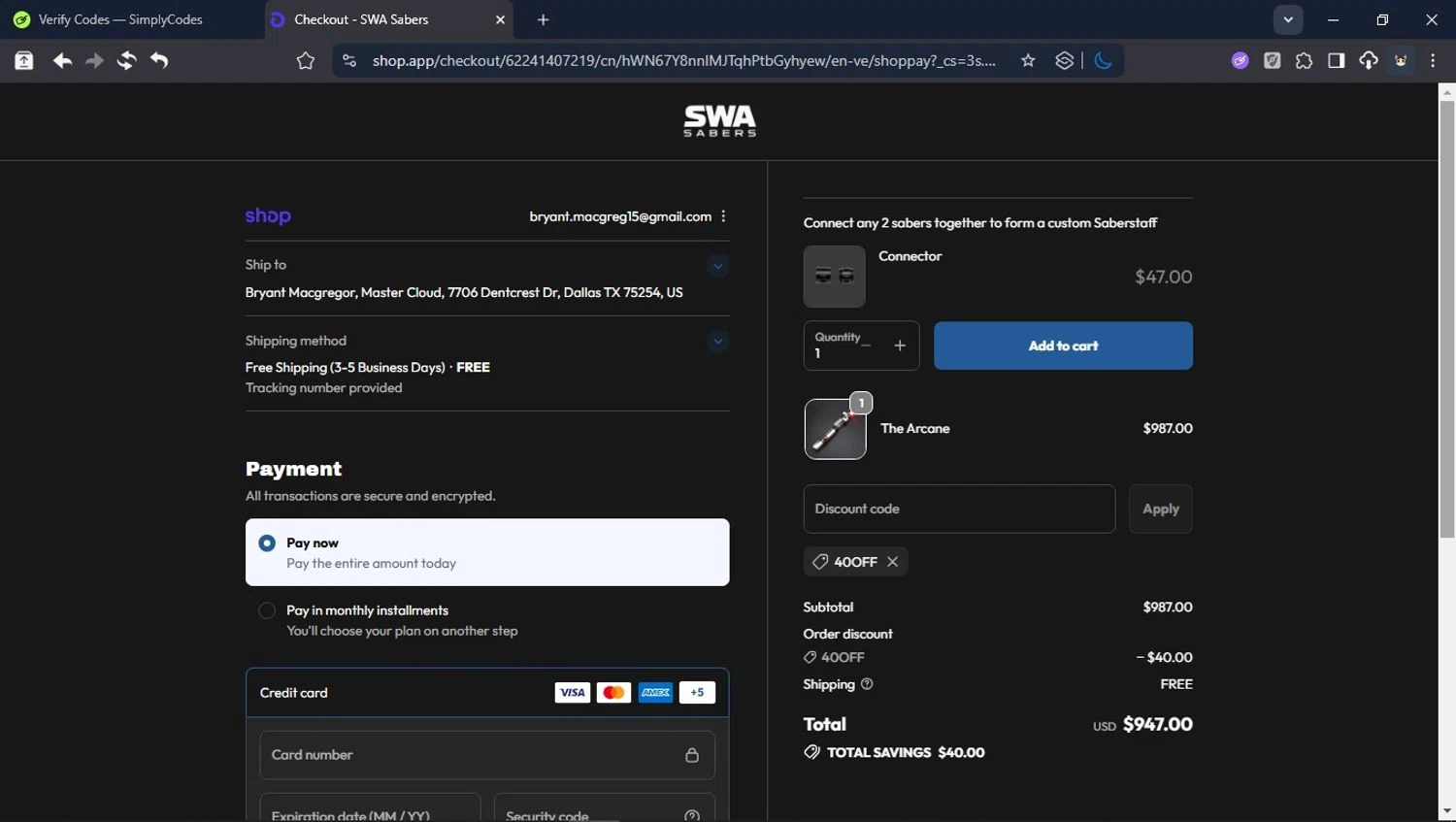This screenshot has width=1456, height=822.
Task: Click the shipping address text line
Action: tap(464, 292)
